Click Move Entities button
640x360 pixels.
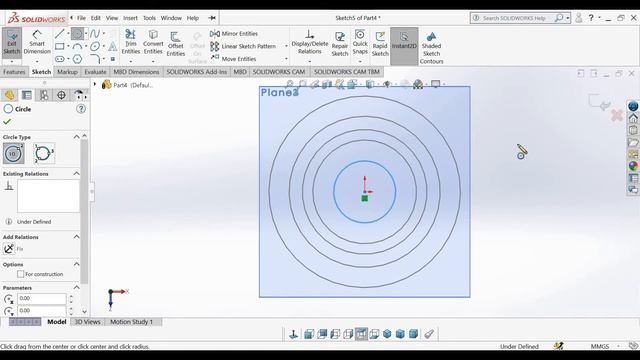(x=233, y=59)
